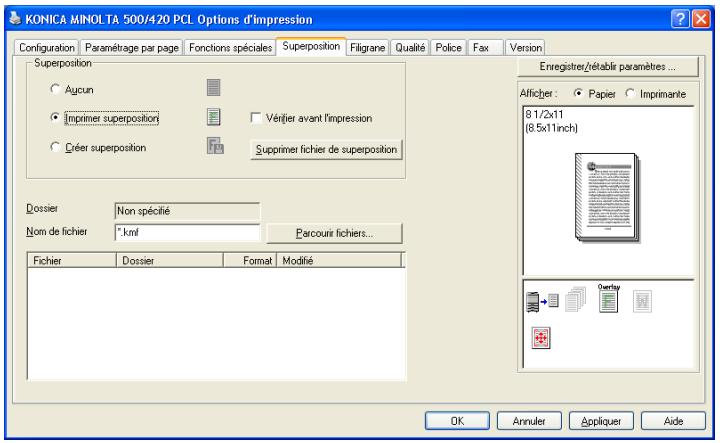
Task: Click Parcourir fichiers button
Action: click(334, 233)
